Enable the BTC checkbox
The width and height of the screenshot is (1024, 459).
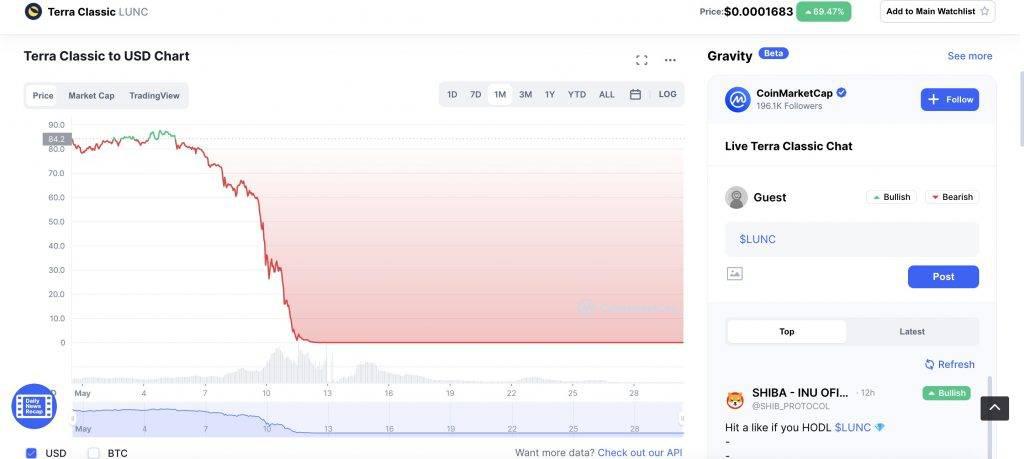94,453
